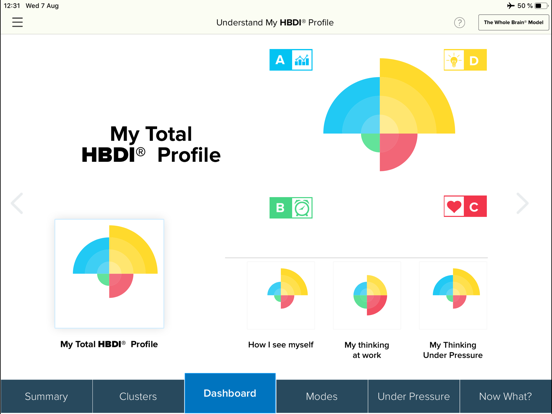
Task: Click 'My thinking at work' label text
Action: [x=367, y=350]
